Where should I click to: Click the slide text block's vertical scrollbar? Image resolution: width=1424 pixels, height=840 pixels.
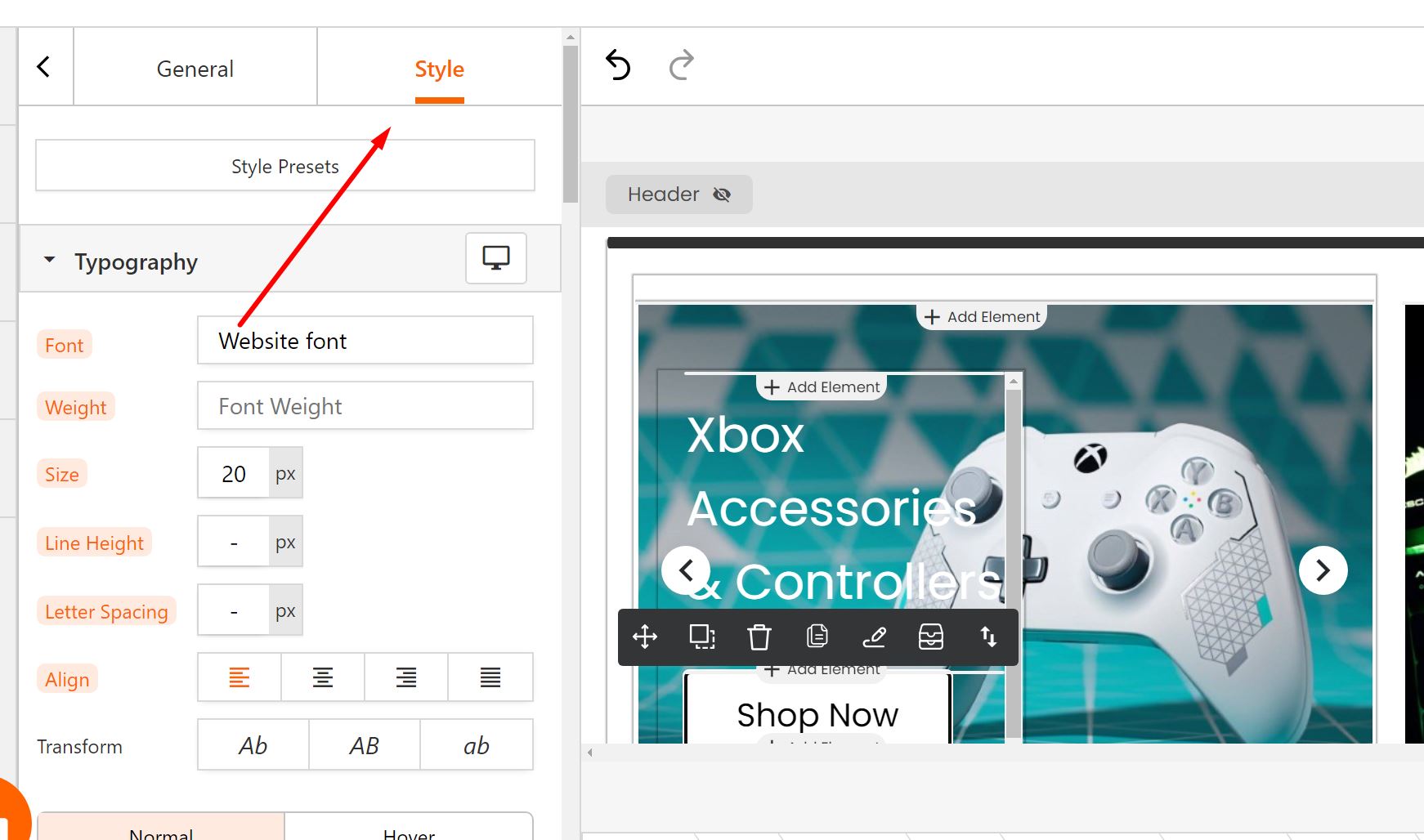pos(1014,564)
